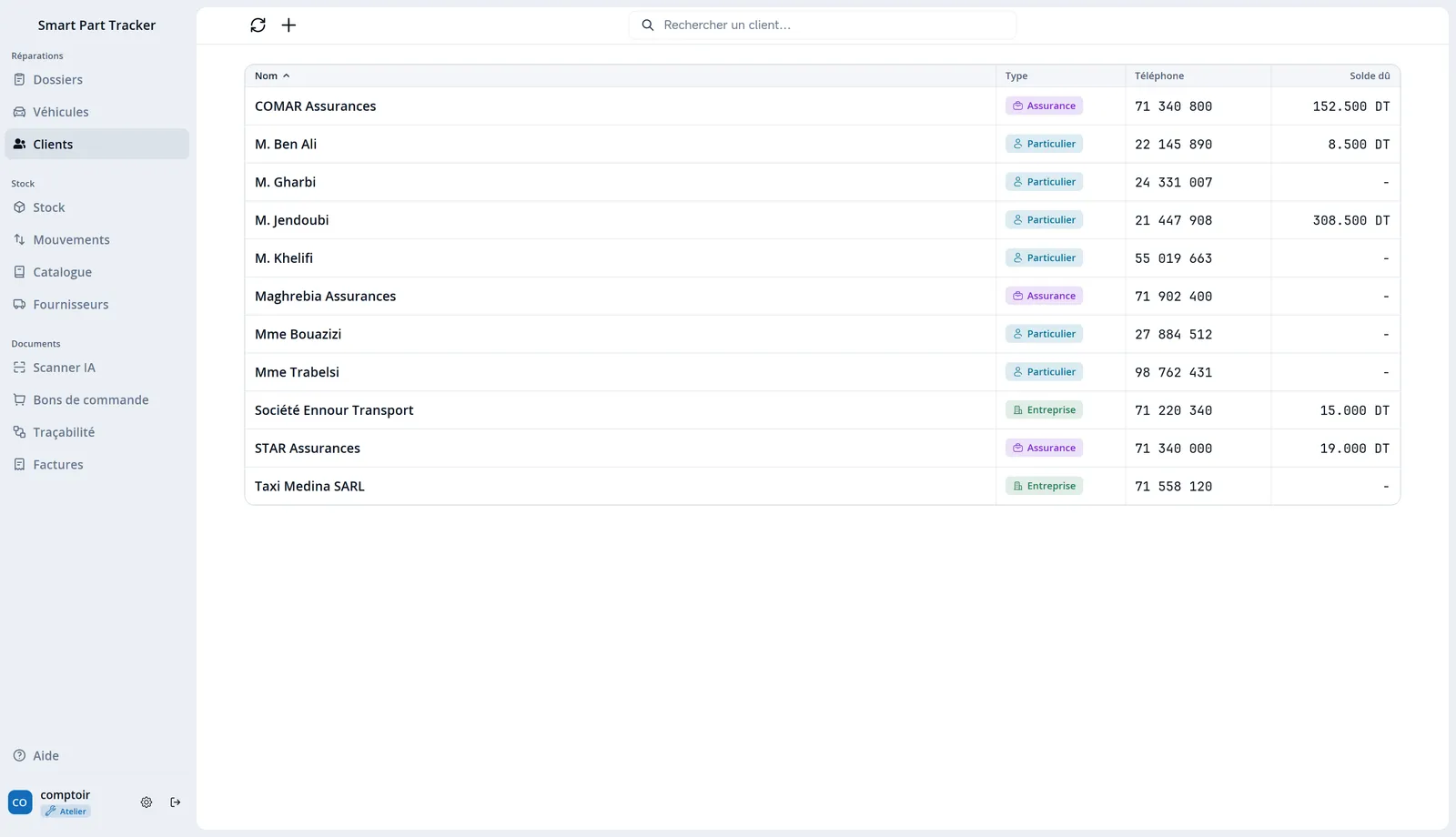Screen dimensions: 1456x837
Task: Sort table by Type column header
Action: [x=1016, y=76]
